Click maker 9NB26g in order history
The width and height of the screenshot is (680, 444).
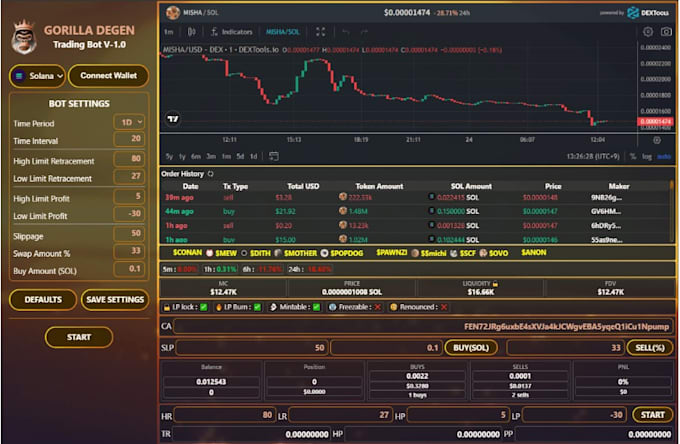click(x=606, y=198)
